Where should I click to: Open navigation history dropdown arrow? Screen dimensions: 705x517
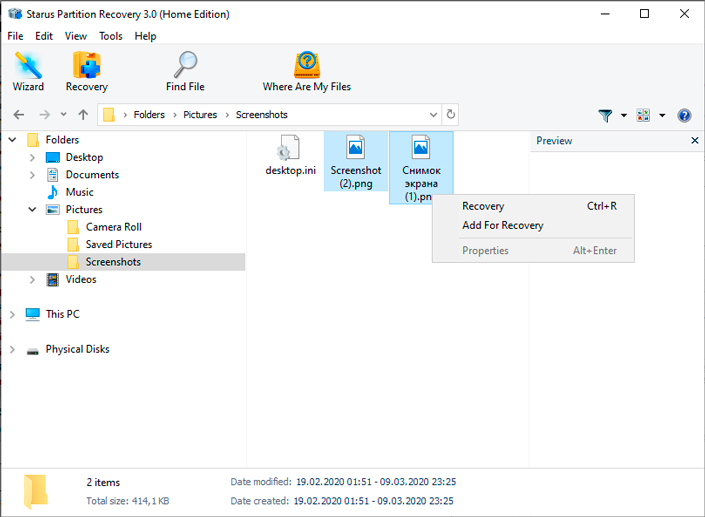pos(63,115)
